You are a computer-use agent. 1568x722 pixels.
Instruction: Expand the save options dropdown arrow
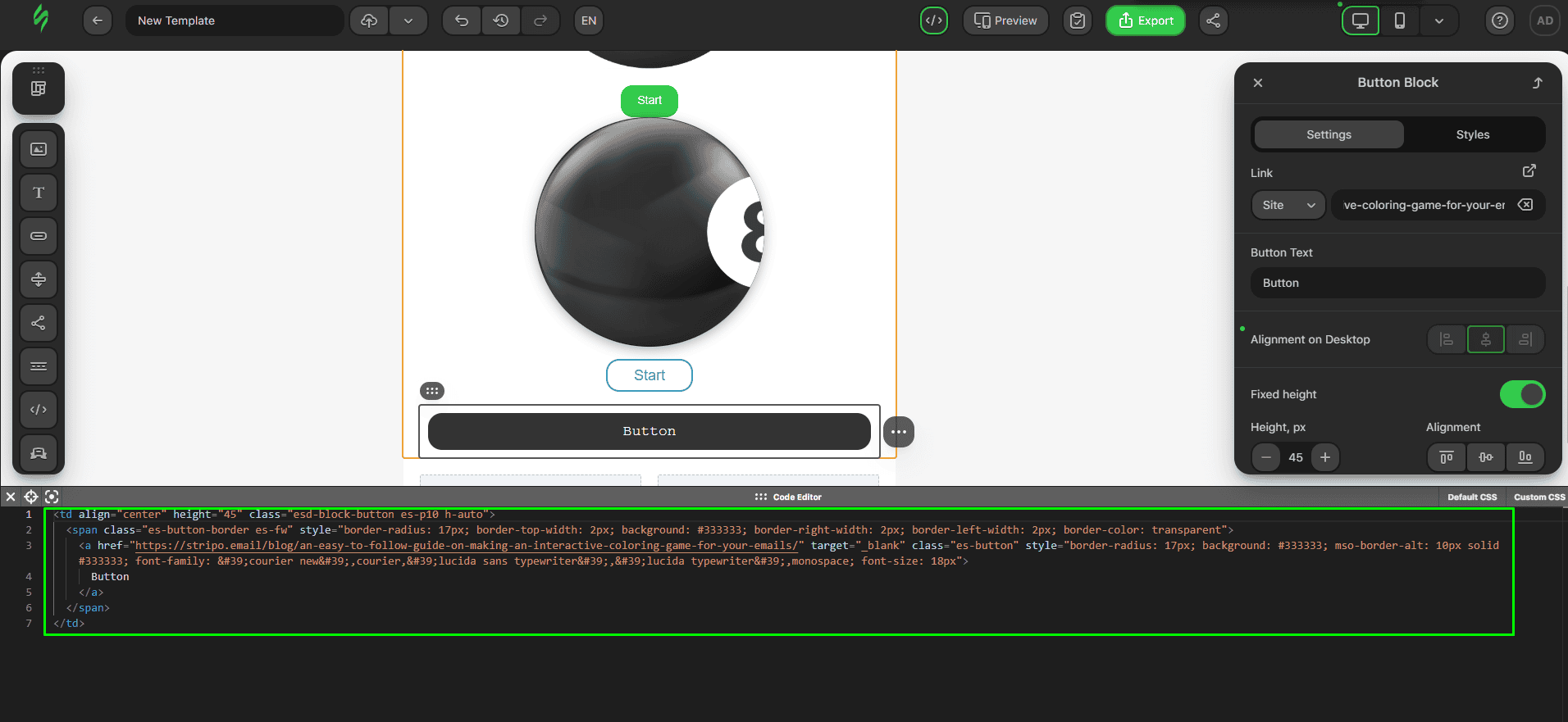pos(408,20)
